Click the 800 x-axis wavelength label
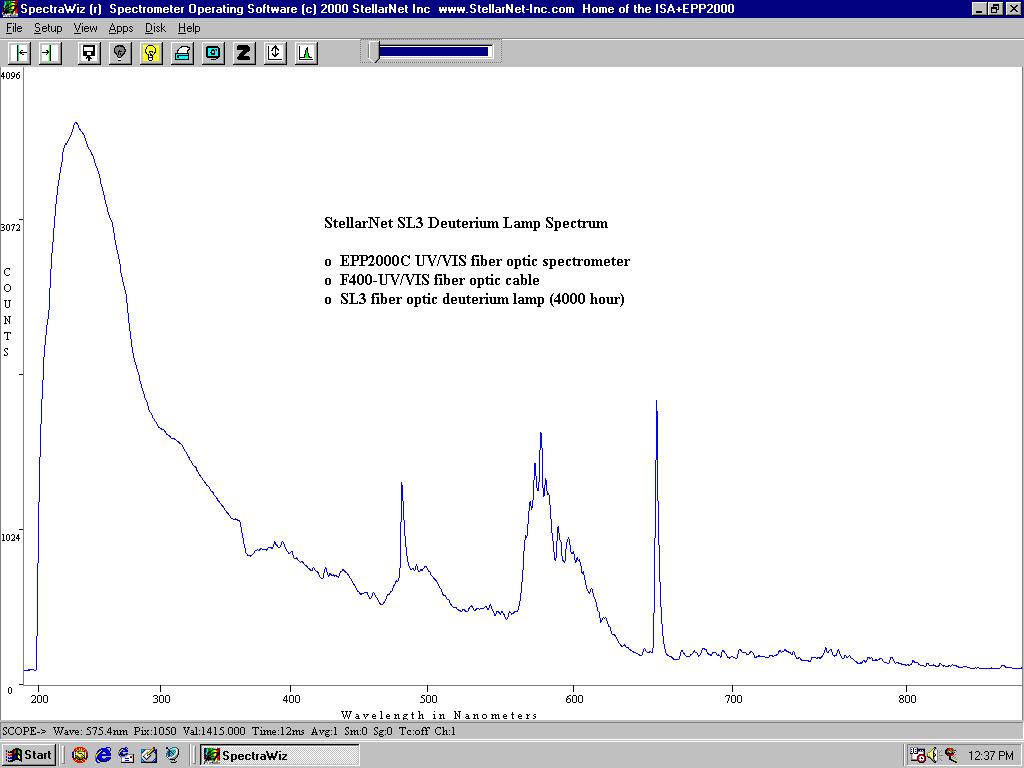 click(907, 699)
